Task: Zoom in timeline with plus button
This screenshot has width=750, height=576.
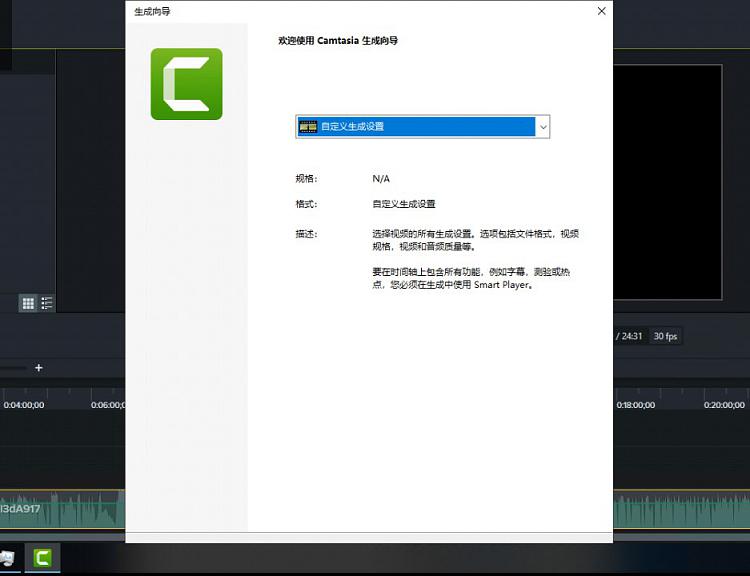Action: (39, 367)
